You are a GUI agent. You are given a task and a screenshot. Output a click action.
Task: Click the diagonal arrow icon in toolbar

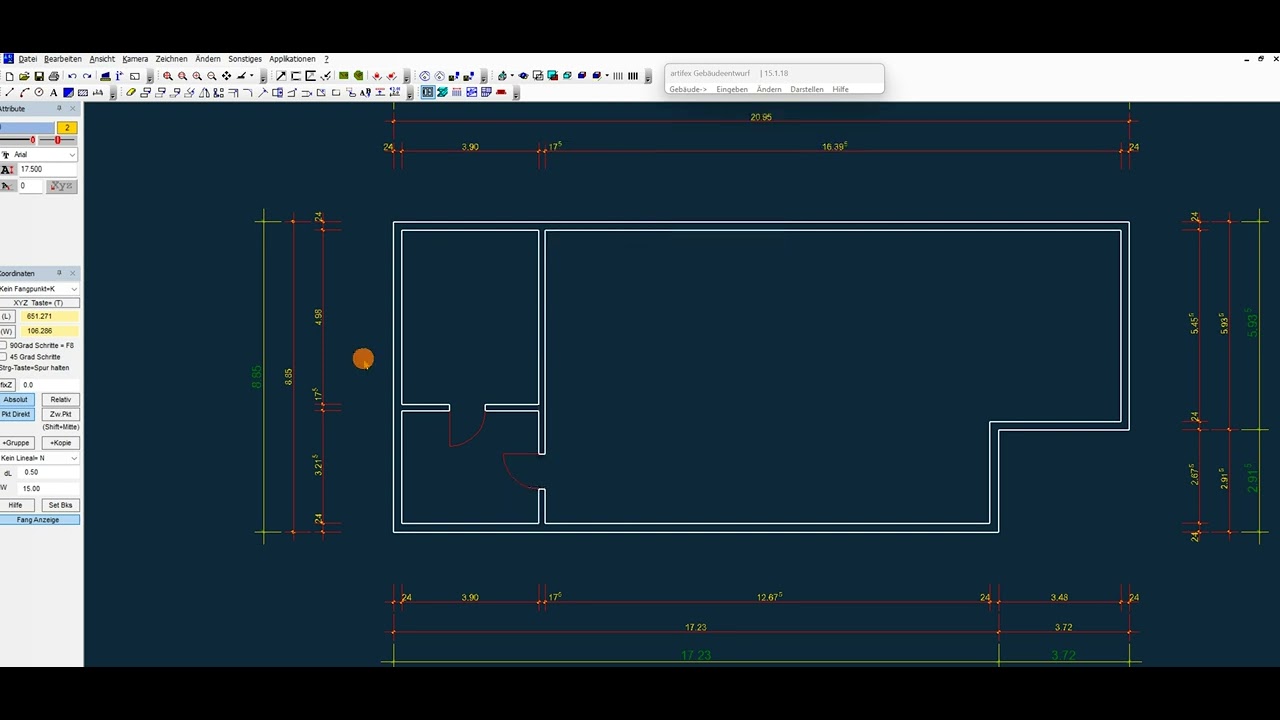tap(281, 76)
